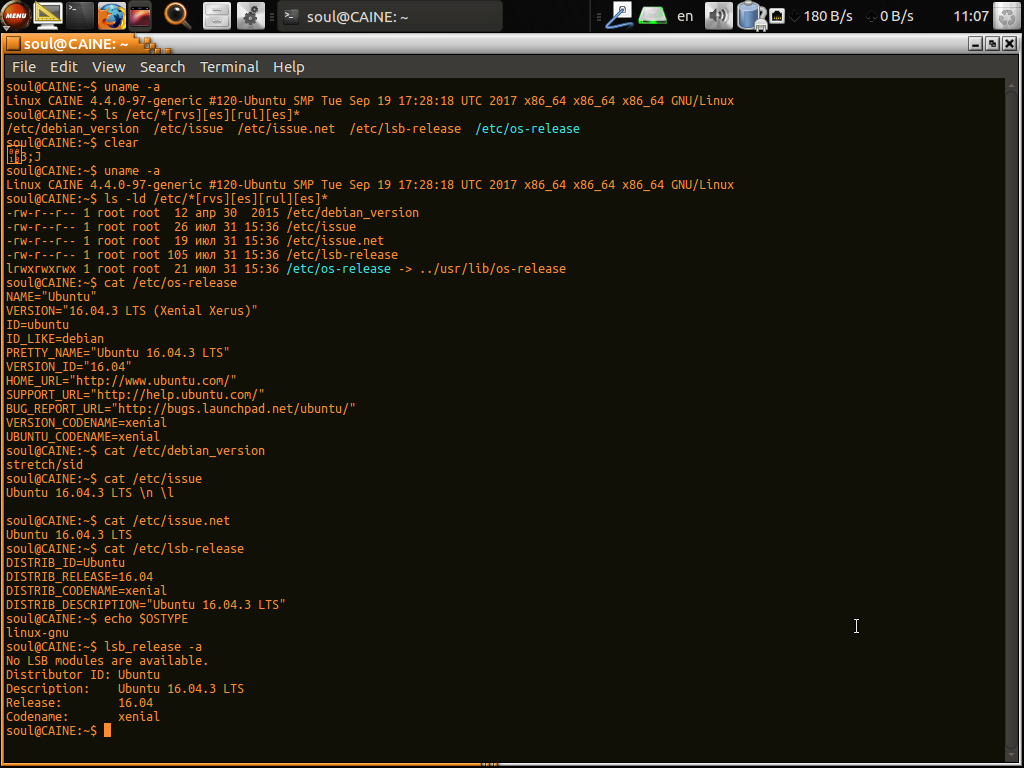Open the Help menu
This screenshot has width=1024, height=768.
tap(289, 67)
